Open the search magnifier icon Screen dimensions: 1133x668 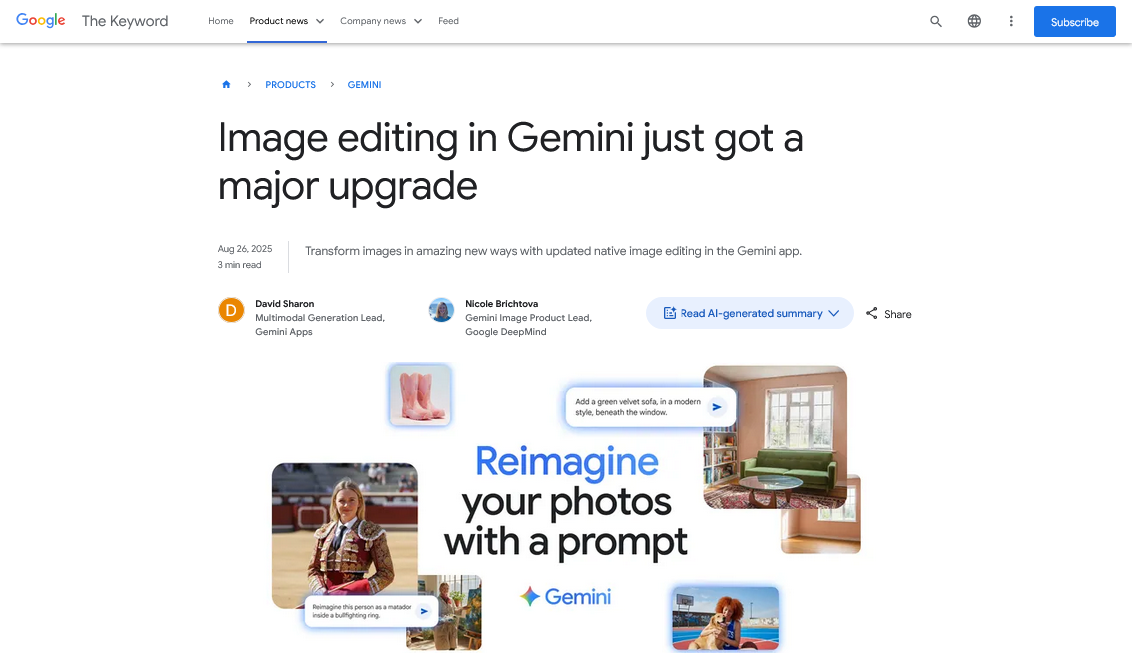[936, 22]
